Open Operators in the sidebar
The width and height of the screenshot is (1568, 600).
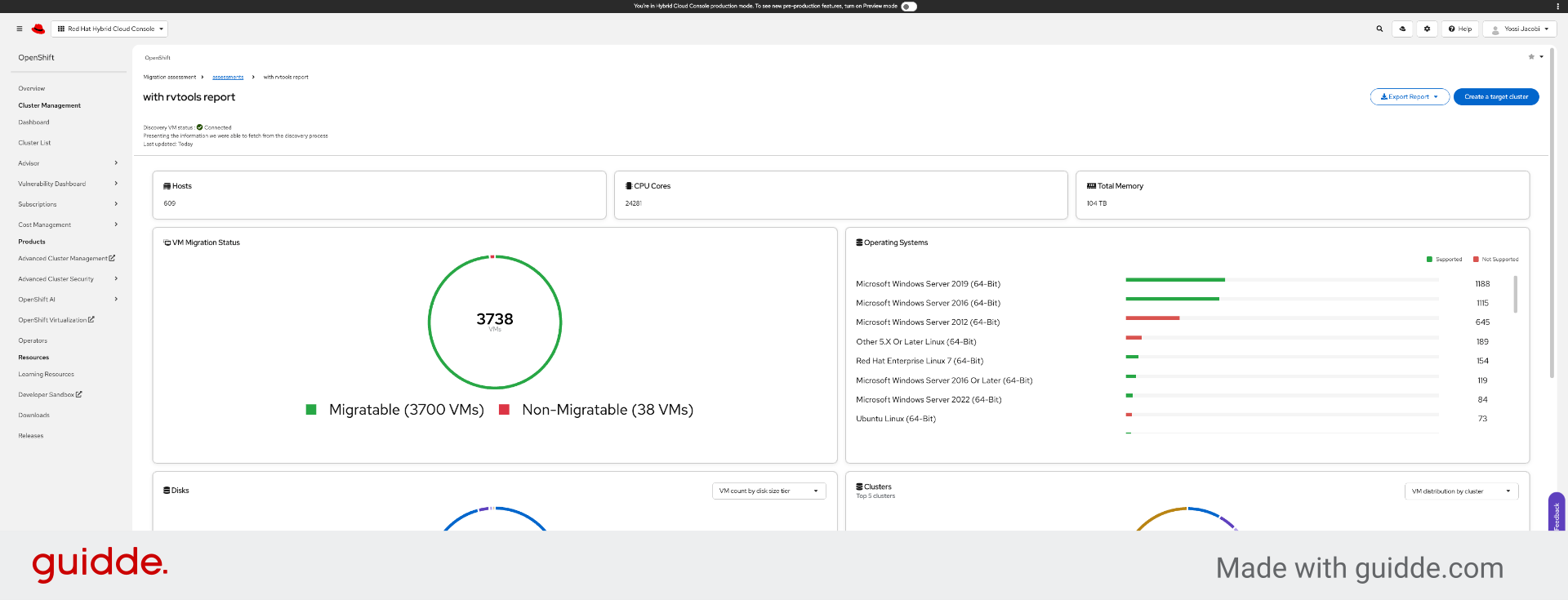pos(33,340)
